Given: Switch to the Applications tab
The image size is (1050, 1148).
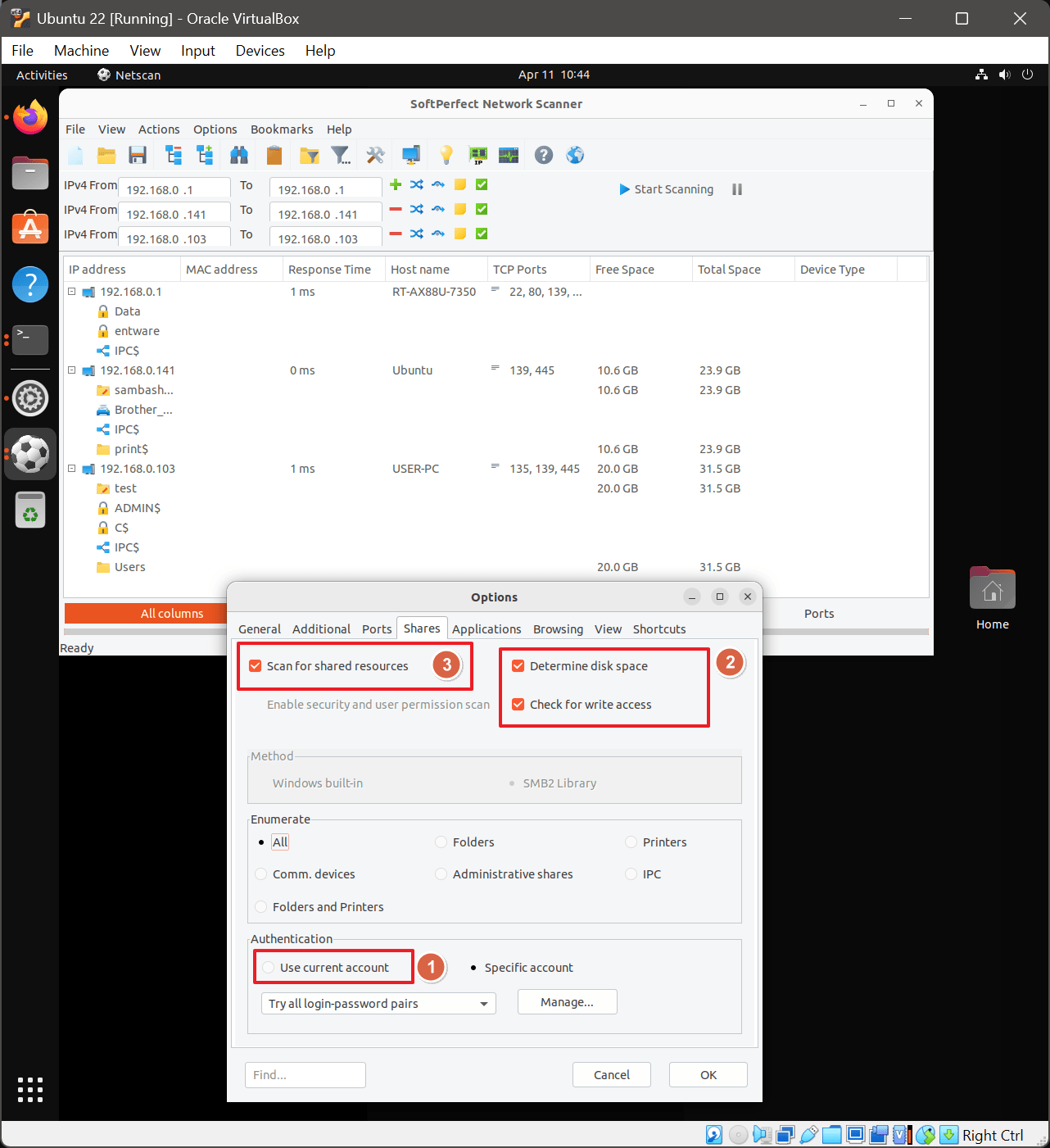Looking at the screenshot, I should [487, 629].
